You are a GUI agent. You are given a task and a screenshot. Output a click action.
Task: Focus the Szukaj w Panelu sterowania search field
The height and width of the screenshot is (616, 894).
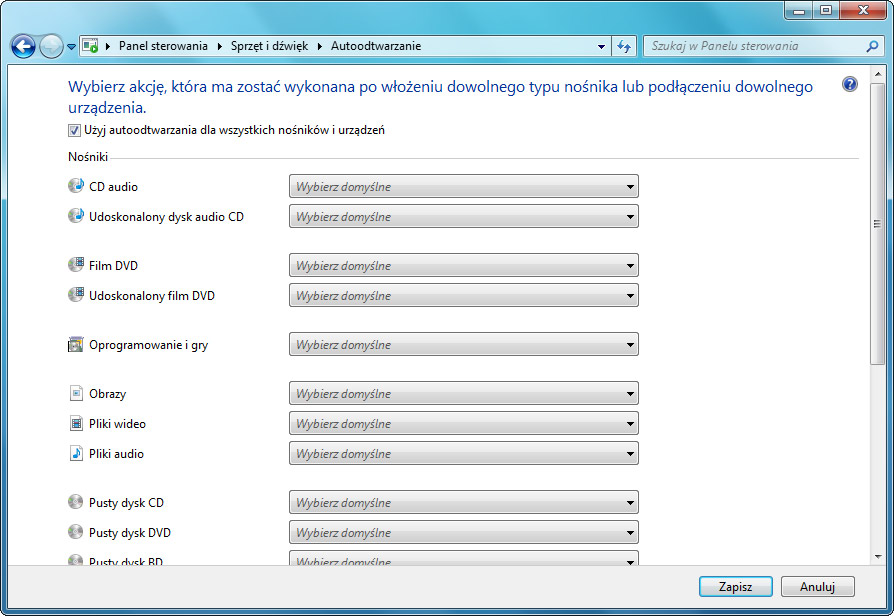click(x=755, y=46)
